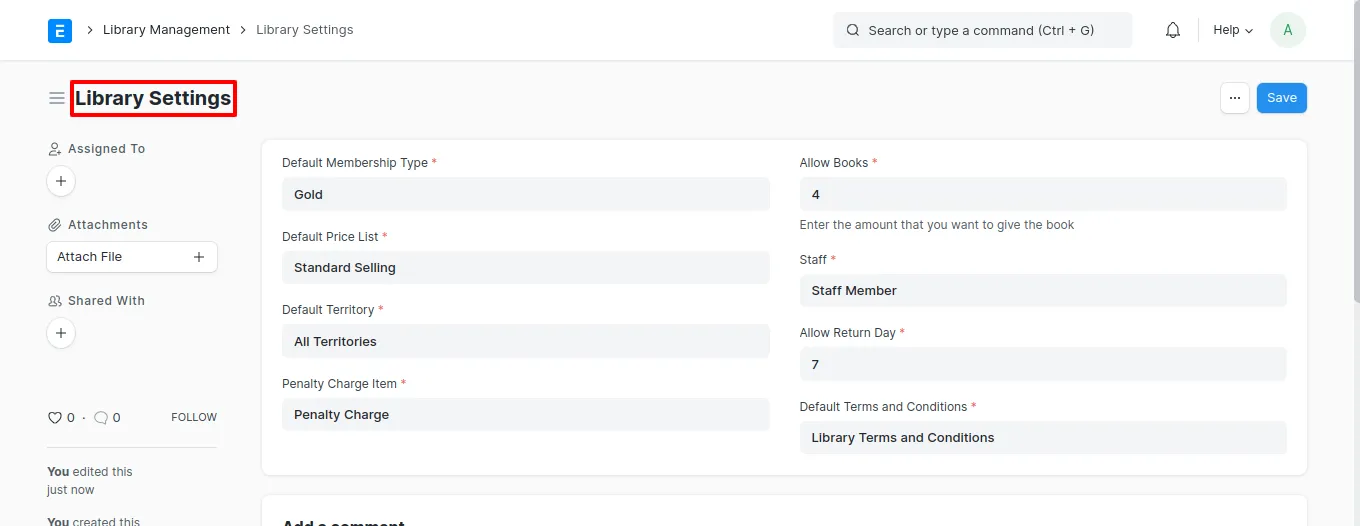The width and height of the screenshot is (1360, 526).
Task: Toggle the sidebar hamburger menu
Action: (57, 98)
